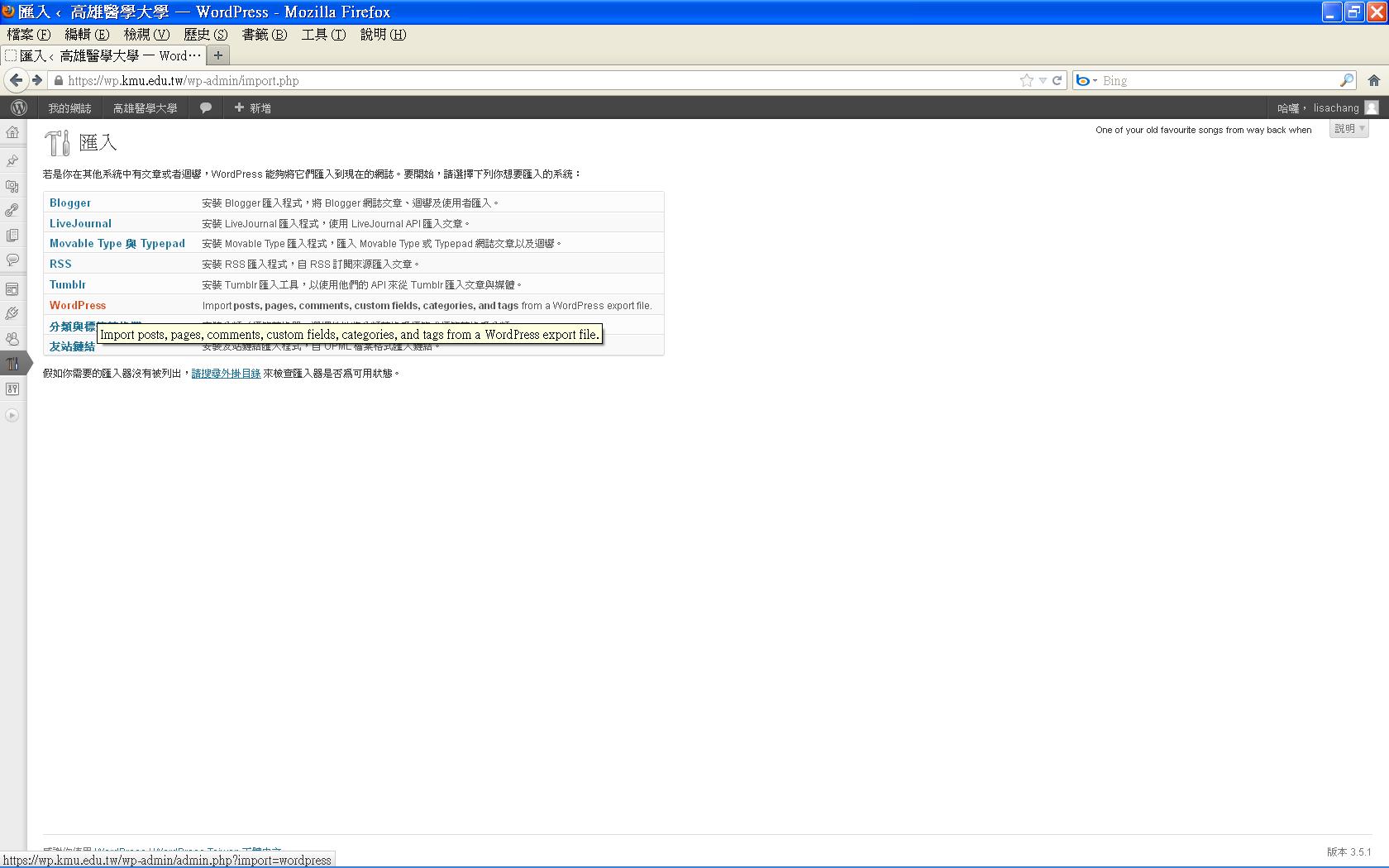Open the 高雄醫學大學 site menu

coord(145,107)
